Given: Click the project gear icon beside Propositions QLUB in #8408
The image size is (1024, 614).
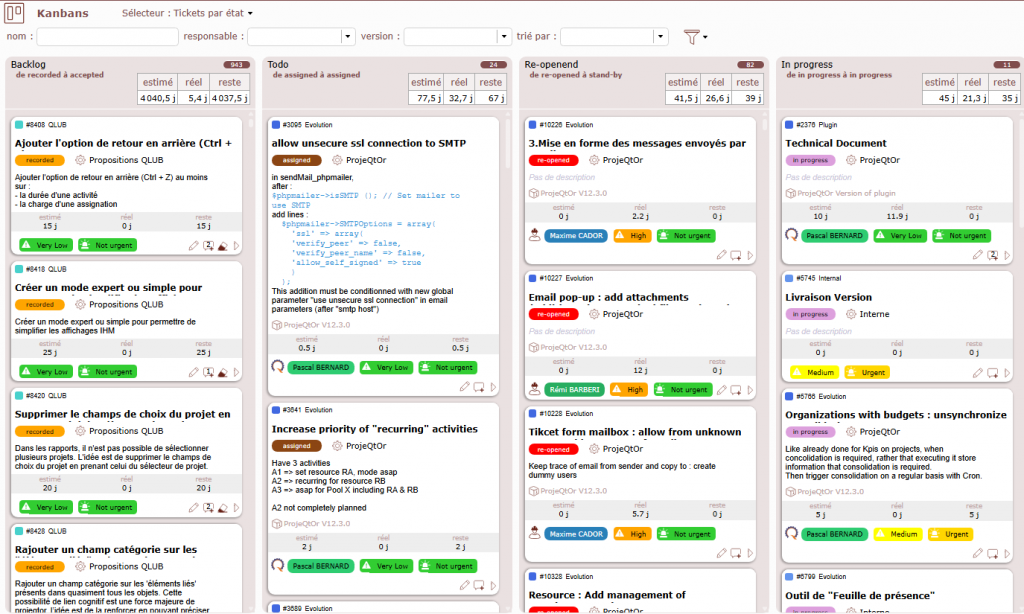Looking at the screenshot, I should click(79, 160).
